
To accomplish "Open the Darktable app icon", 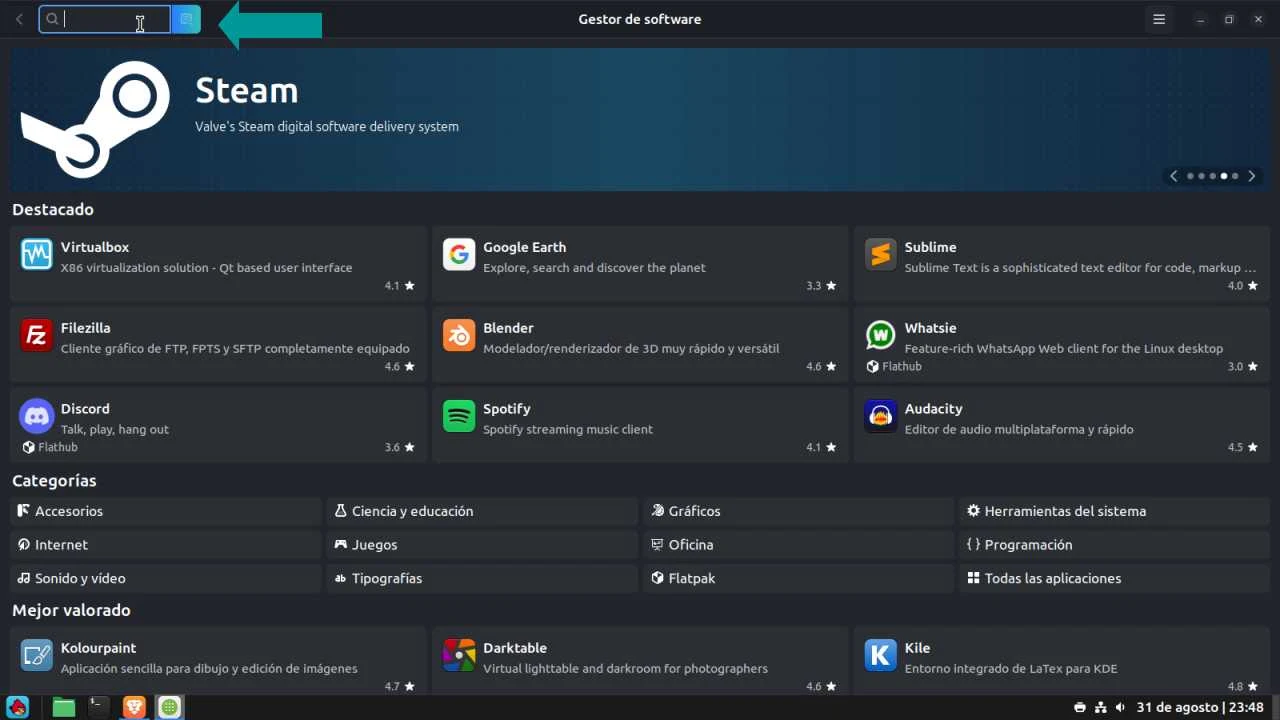I will point(459,655).
